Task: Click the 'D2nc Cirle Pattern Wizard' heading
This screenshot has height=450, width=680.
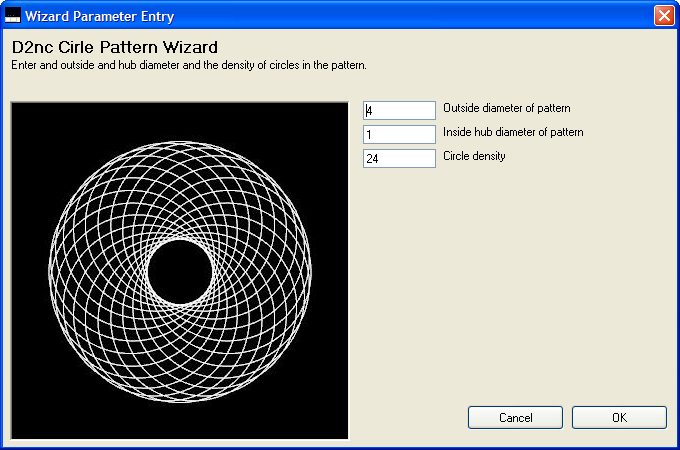Action: pyautogui.click(x=114, y=47)
